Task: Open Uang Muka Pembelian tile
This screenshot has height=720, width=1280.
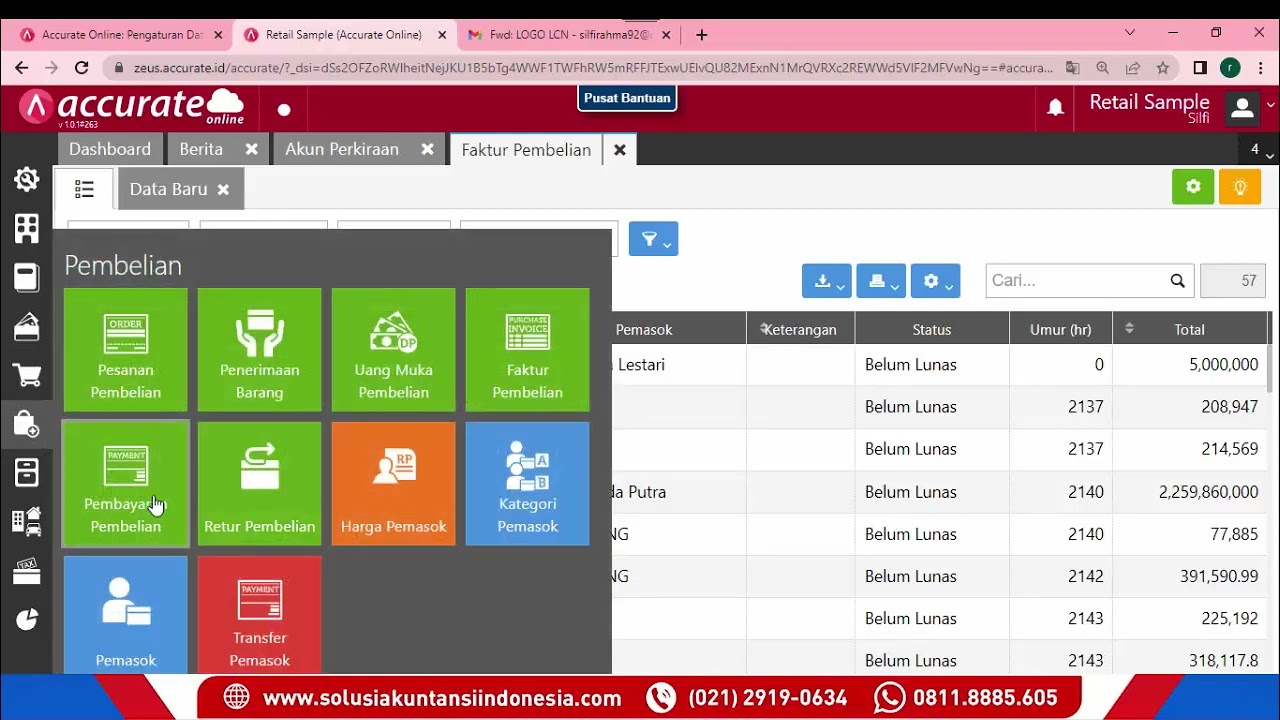Action: point(394,350)
